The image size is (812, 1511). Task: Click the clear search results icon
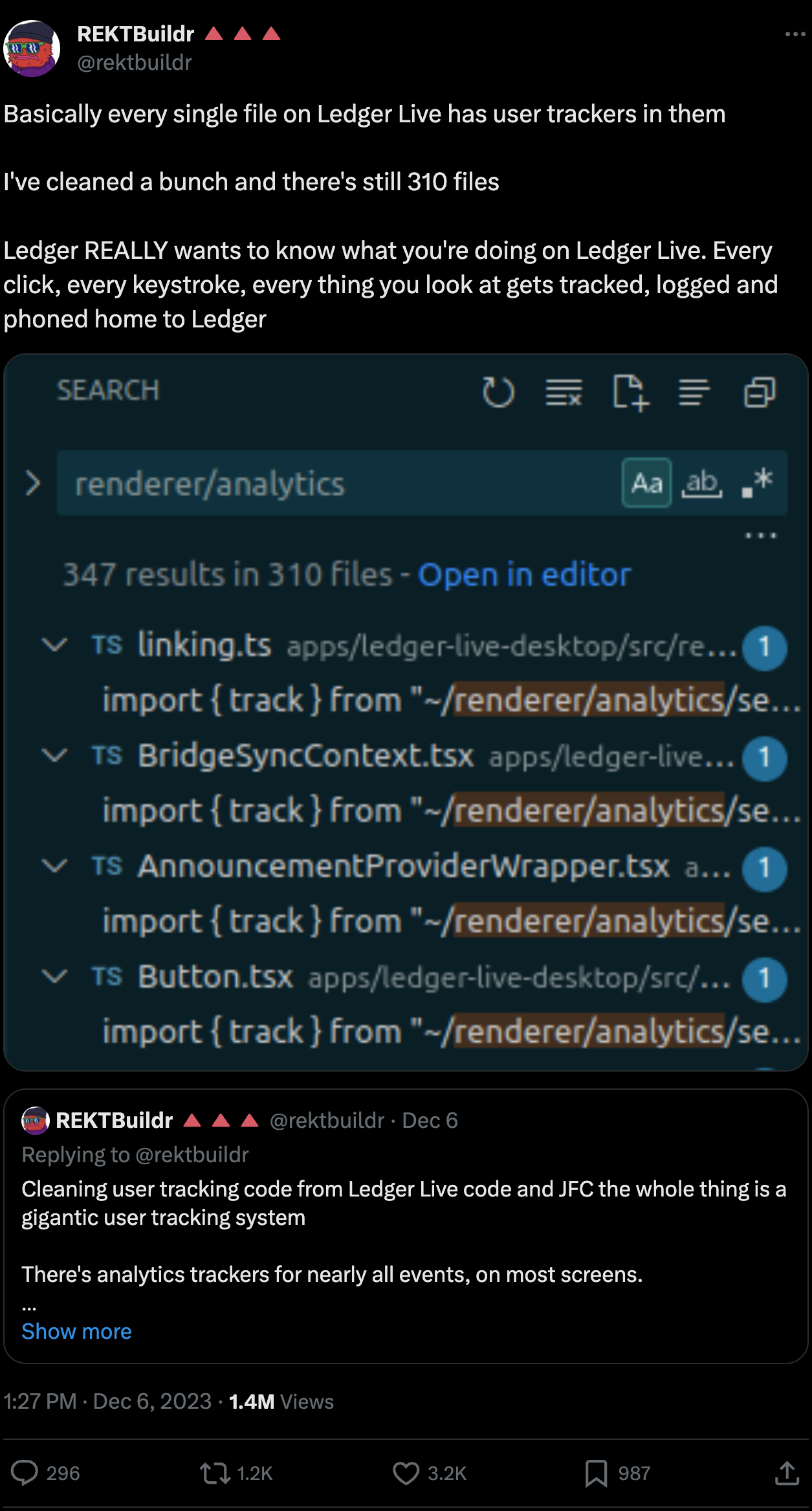[564, 392]
